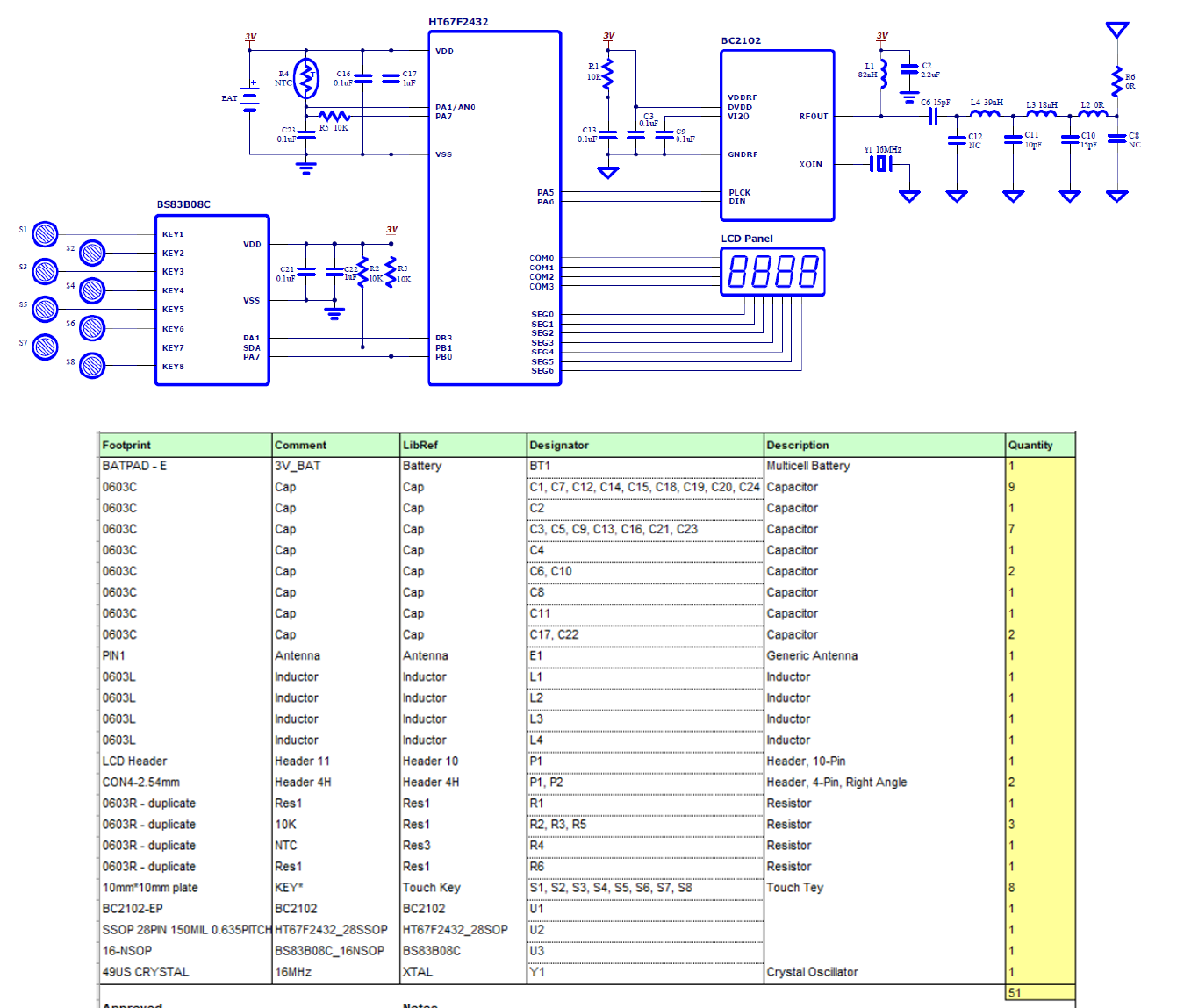Select the CON4-2.54mm footprint cell
Image resolution: width=1184 pixels, height=1008 pixels.
185,782
